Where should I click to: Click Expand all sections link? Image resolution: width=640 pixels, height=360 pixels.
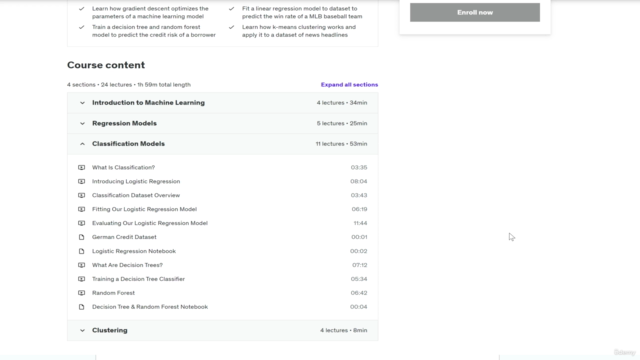point(349,84)
